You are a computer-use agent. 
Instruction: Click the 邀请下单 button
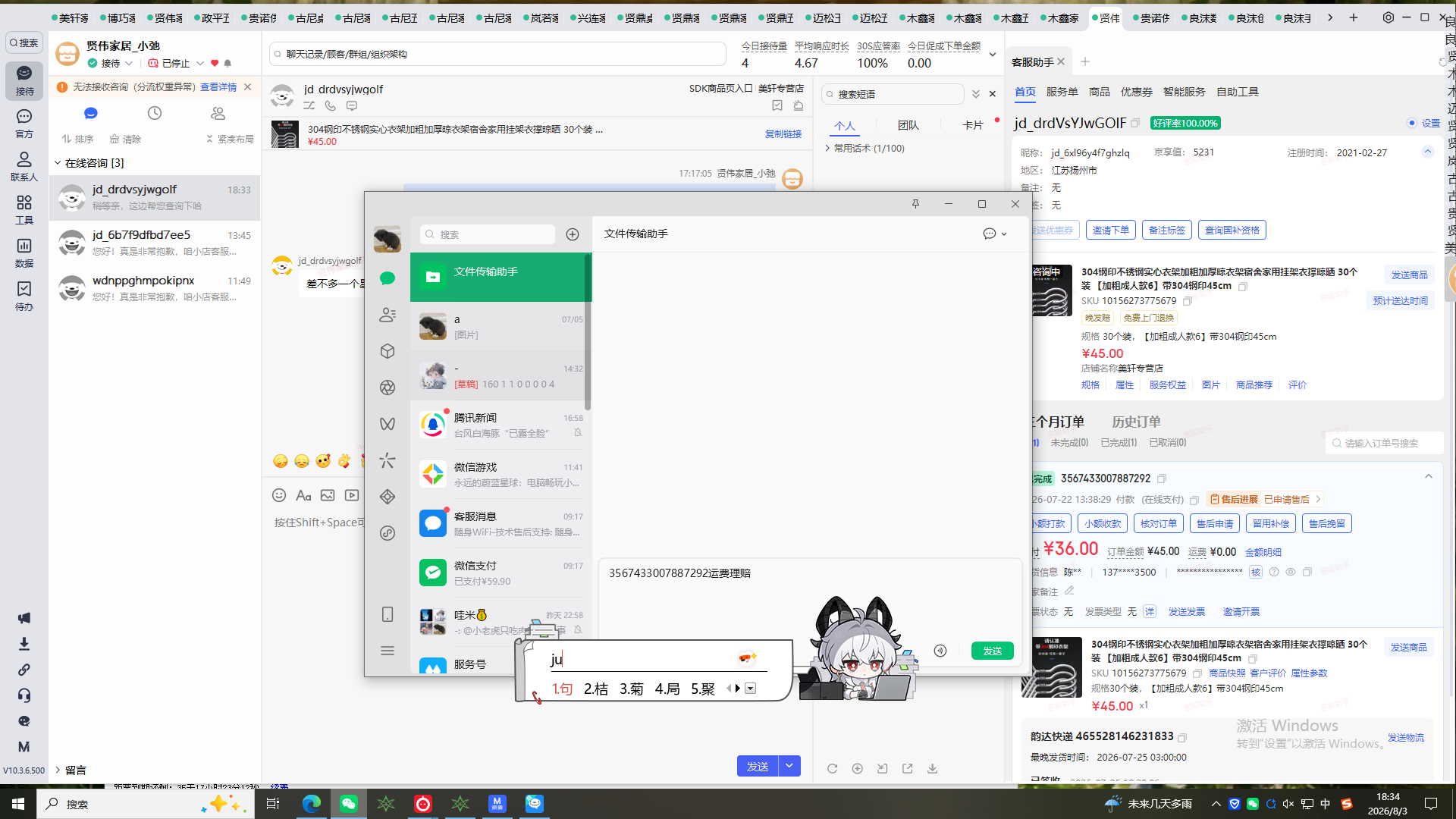(1111, 230)
